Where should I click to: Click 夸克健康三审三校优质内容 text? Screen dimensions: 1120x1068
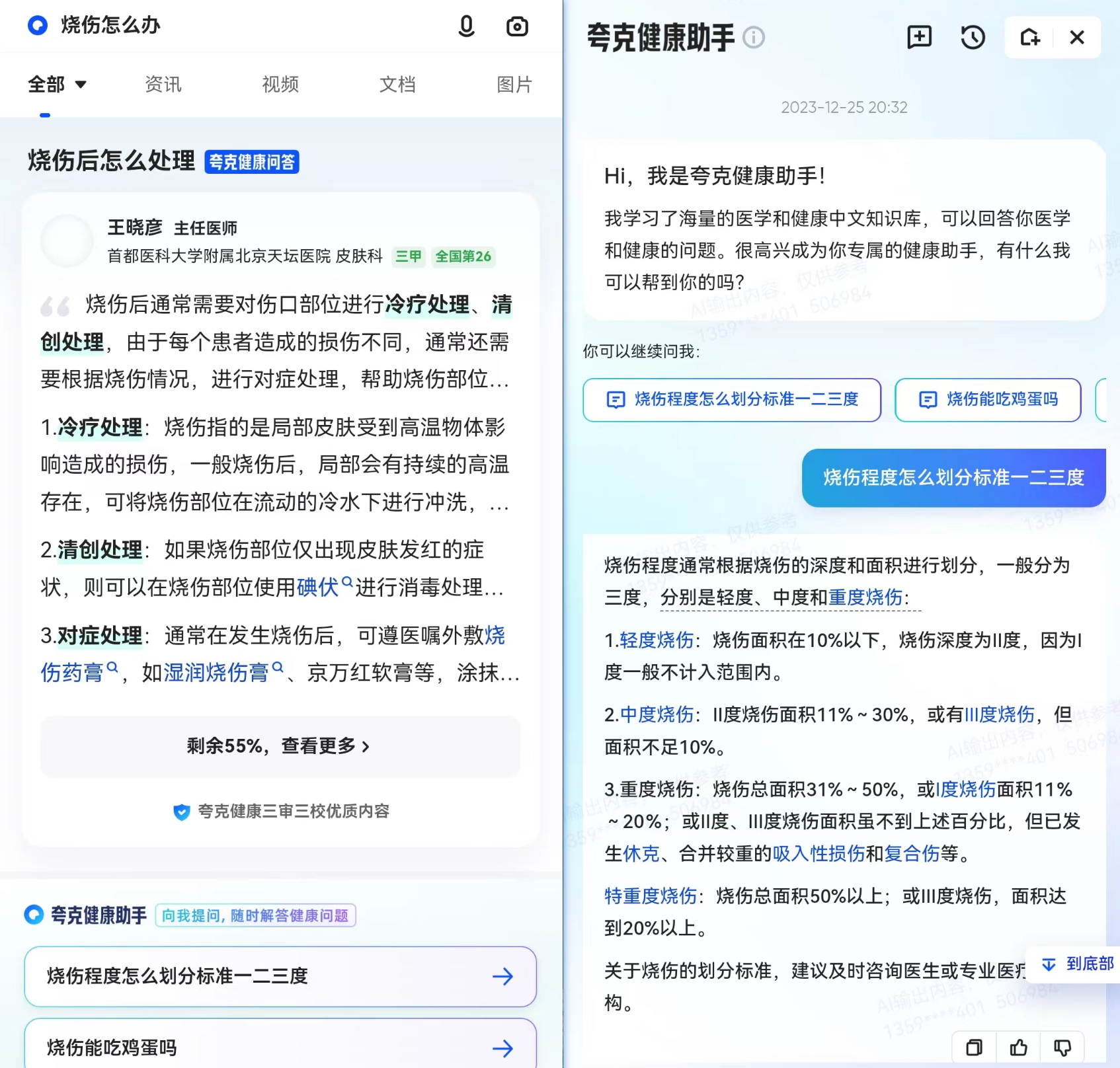(294, 812)
